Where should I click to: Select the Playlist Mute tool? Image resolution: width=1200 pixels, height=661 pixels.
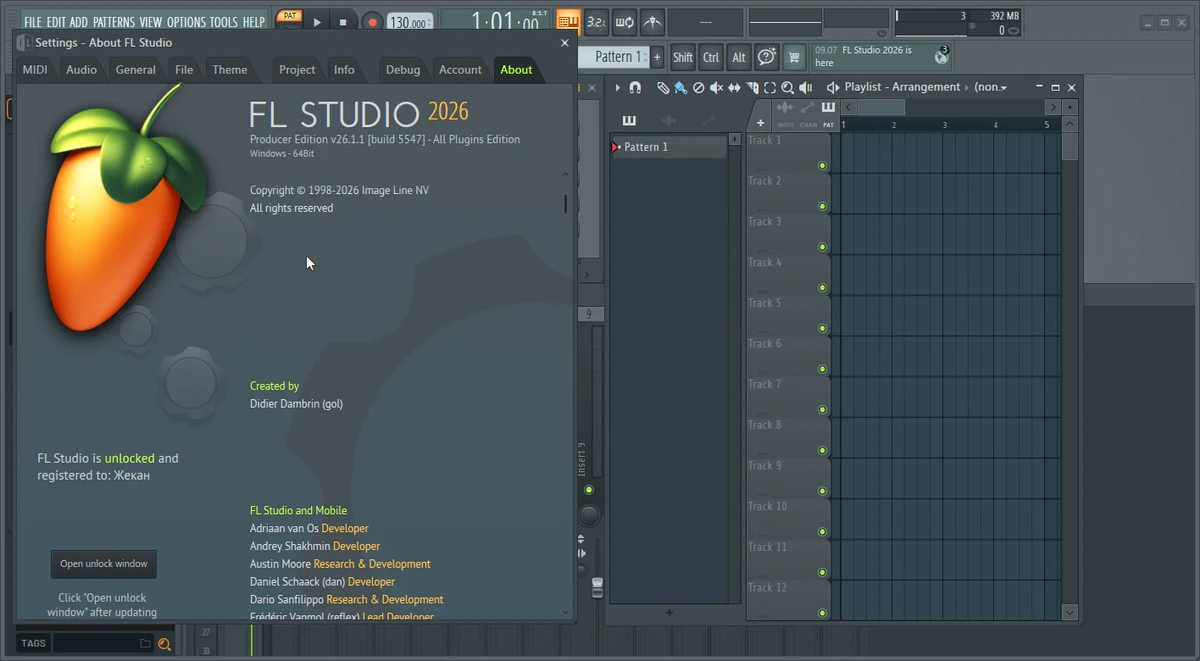pyautogui.click(x=716, y=88)
